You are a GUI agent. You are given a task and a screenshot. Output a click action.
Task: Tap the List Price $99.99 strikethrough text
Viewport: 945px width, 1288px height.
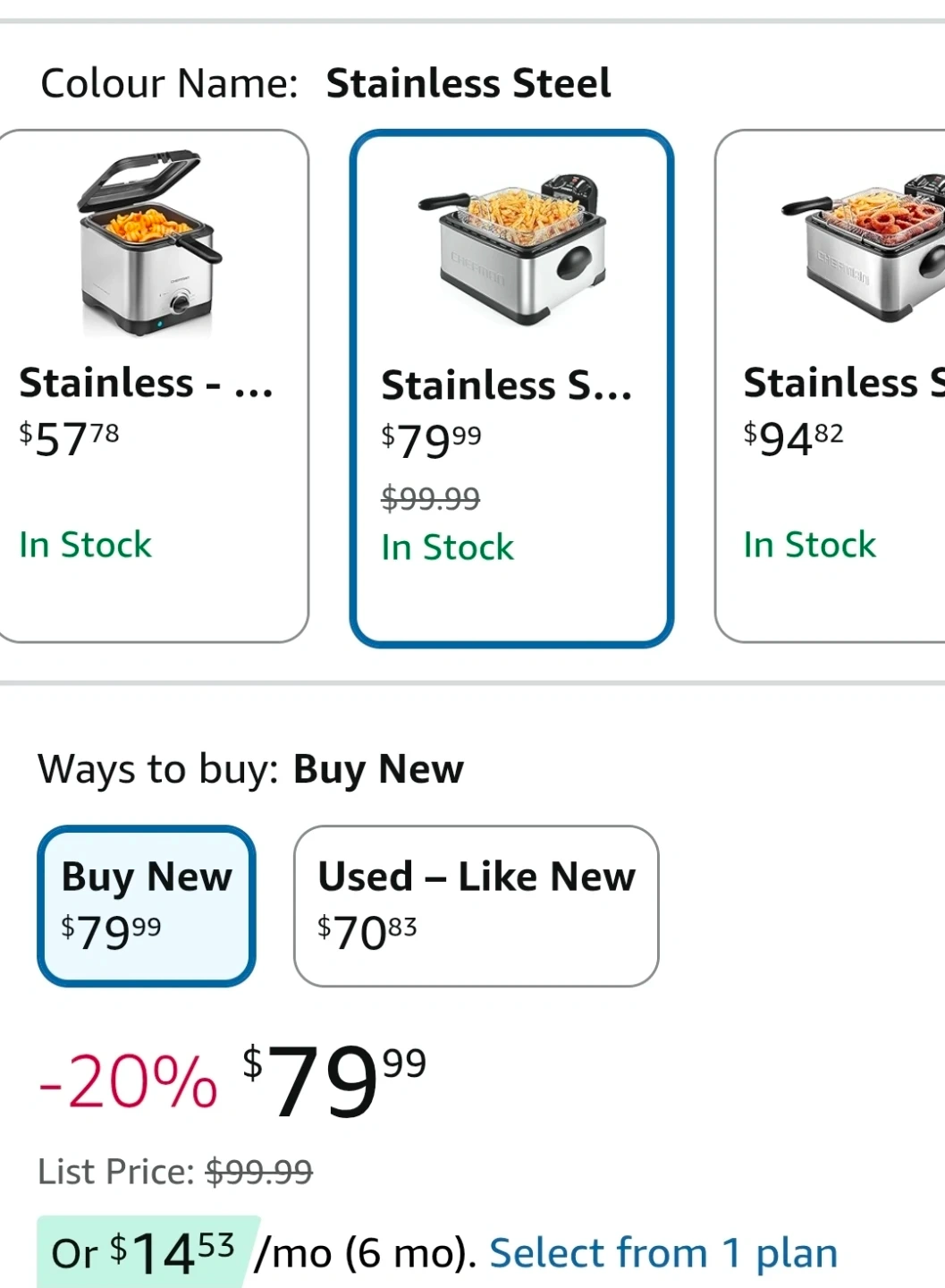(175, 1171)
